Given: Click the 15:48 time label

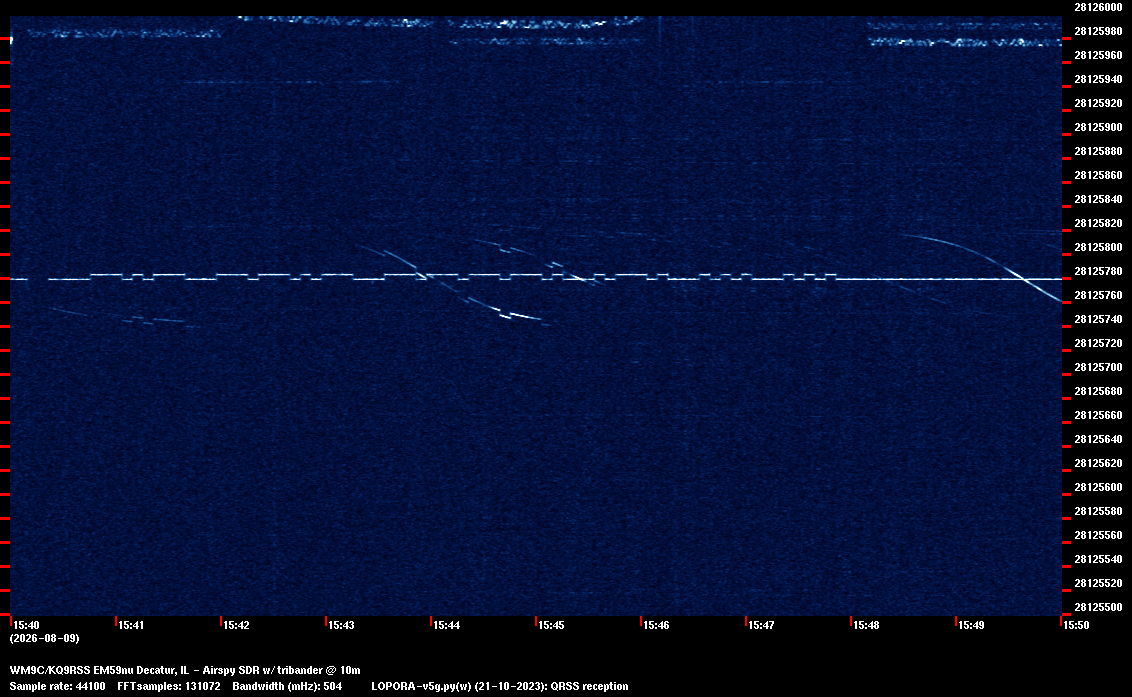Looking at the screenshot, I should (x=866, y=625).
